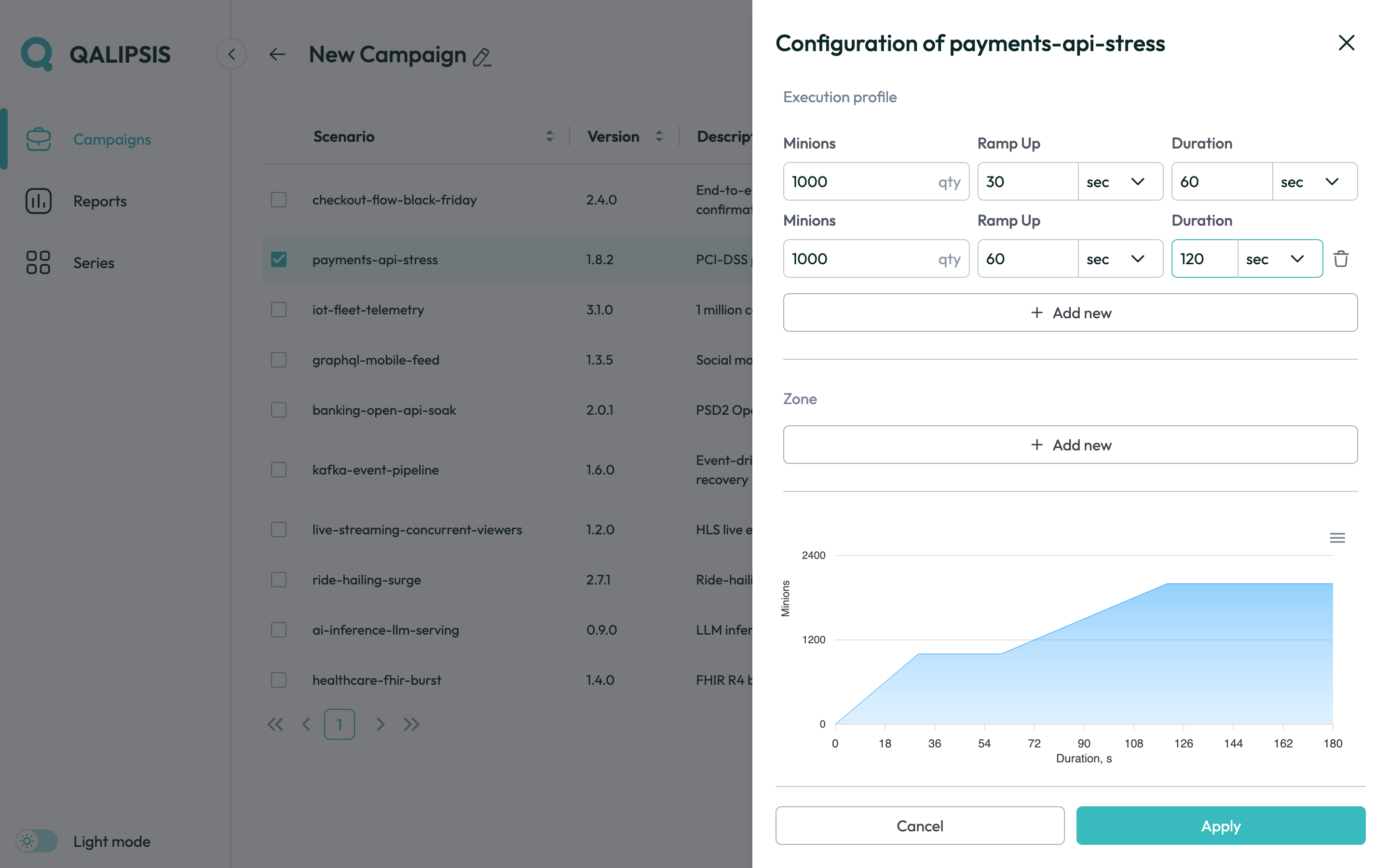1389x868 pixels.
Task: Check the banking-open-api-soak scenario
Action: (279, 410)
